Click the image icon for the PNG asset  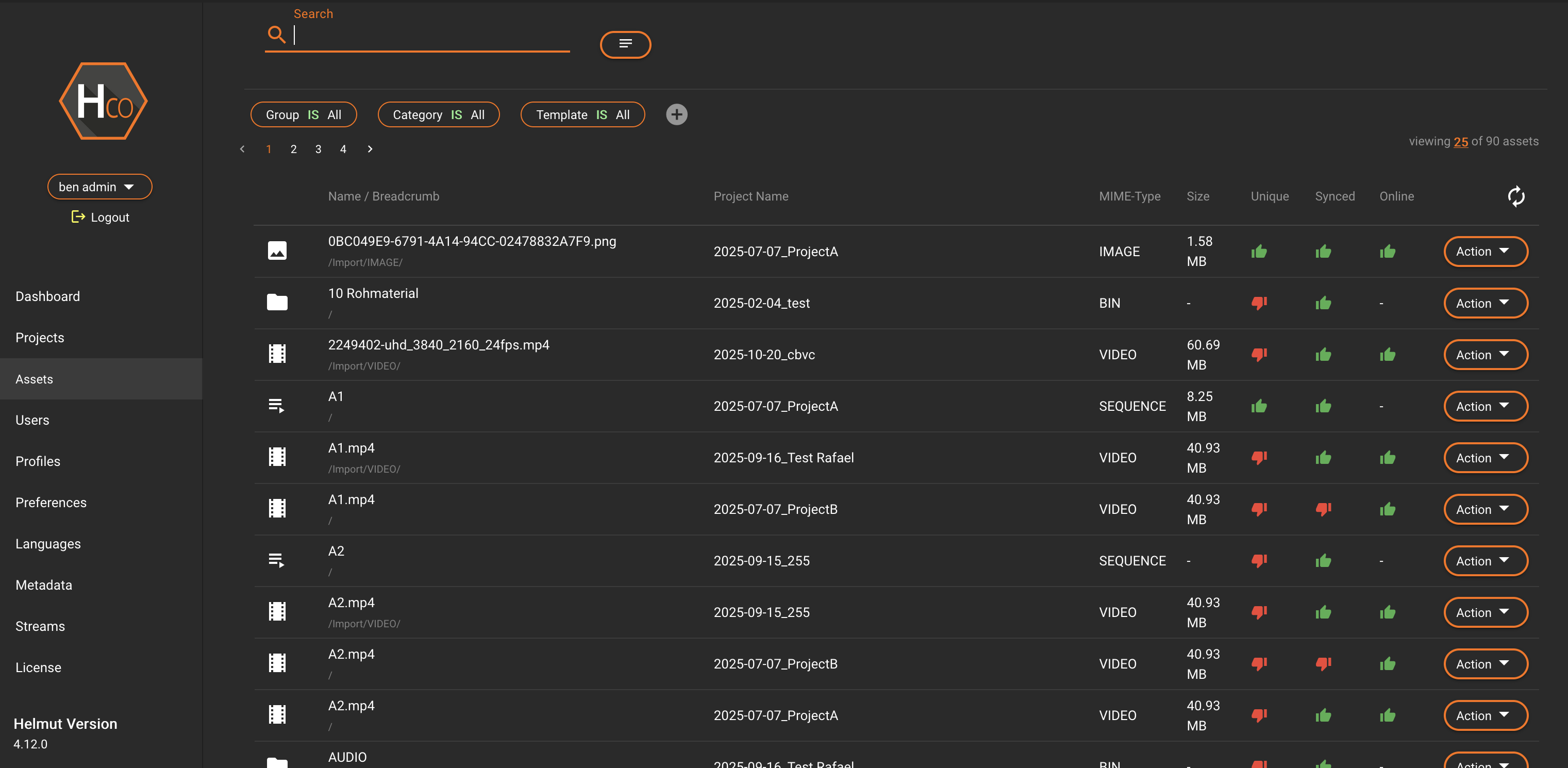(x=277, y=251)
